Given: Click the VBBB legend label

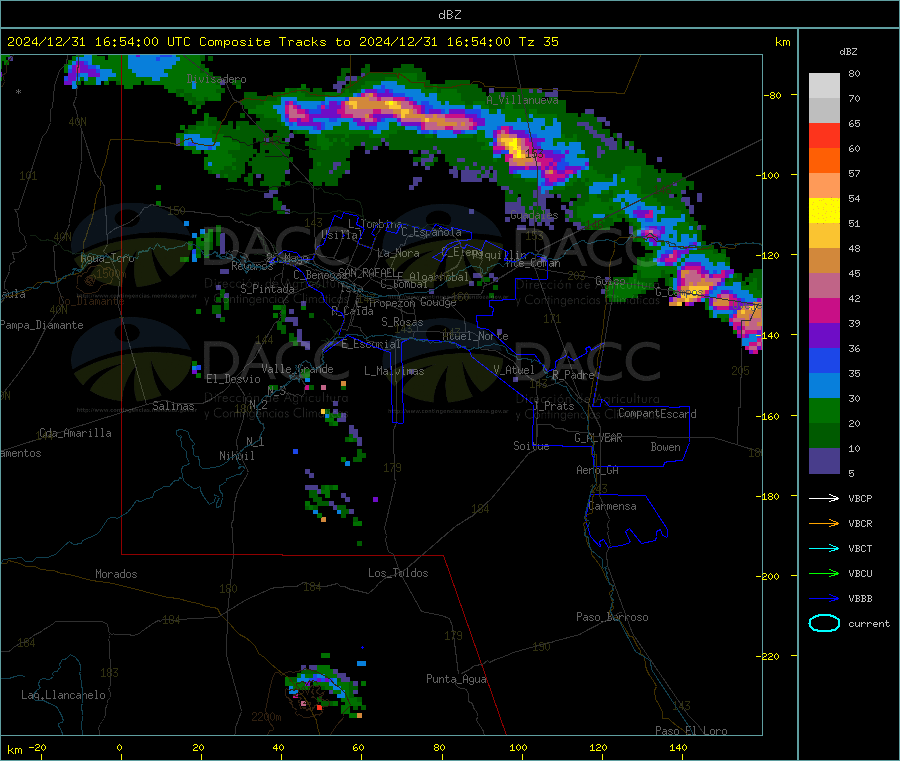Looking at the screenshot, I should pos(860,598).
